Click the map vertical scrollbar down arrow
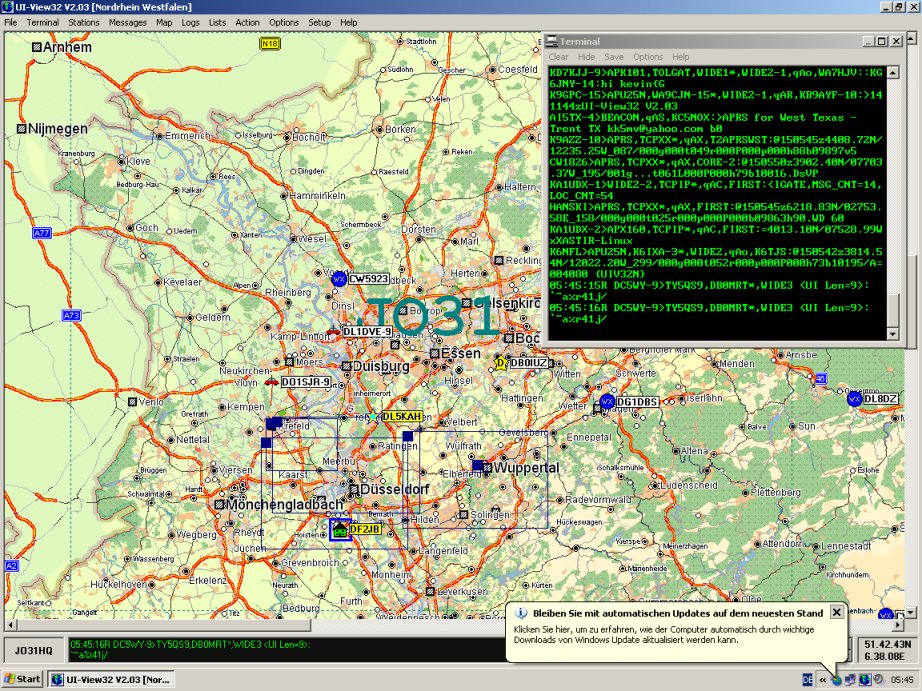Screen dimensions: 922x691 click(911, 613)
